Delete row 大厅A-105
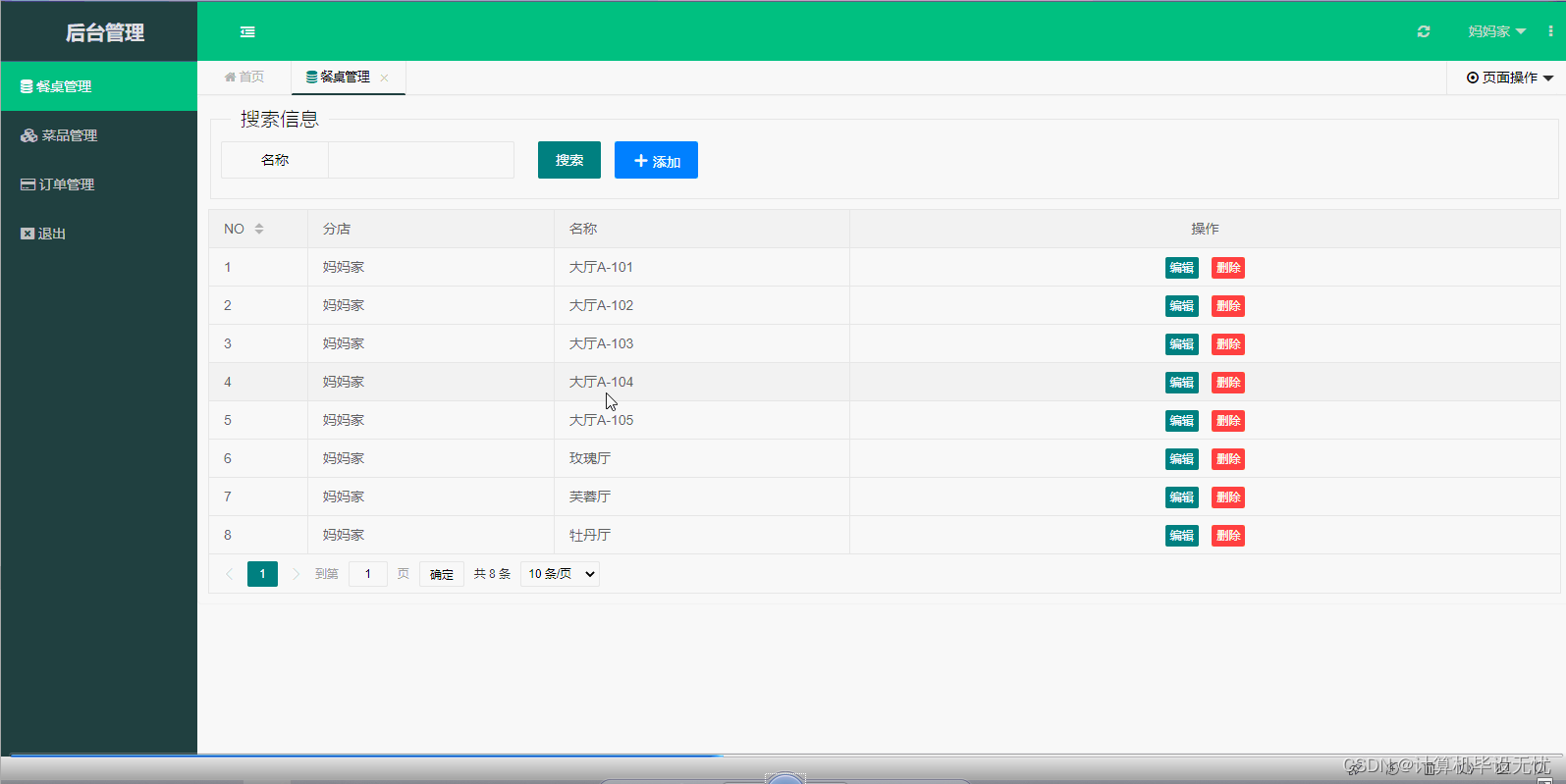The image size is (1566, 784). click(1228, 421)
